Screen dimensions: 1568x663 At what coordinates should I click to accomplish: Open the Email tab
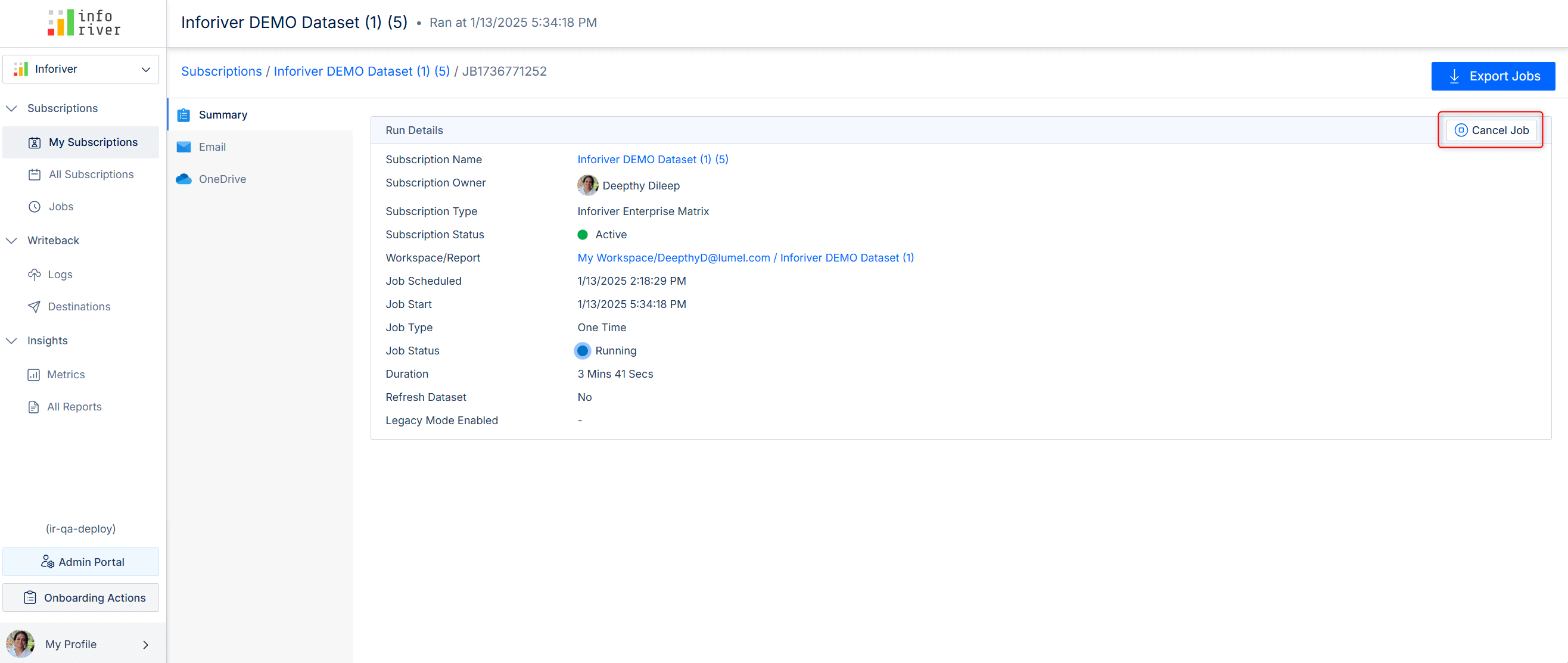pyautogui.click(x=212, y=147)
